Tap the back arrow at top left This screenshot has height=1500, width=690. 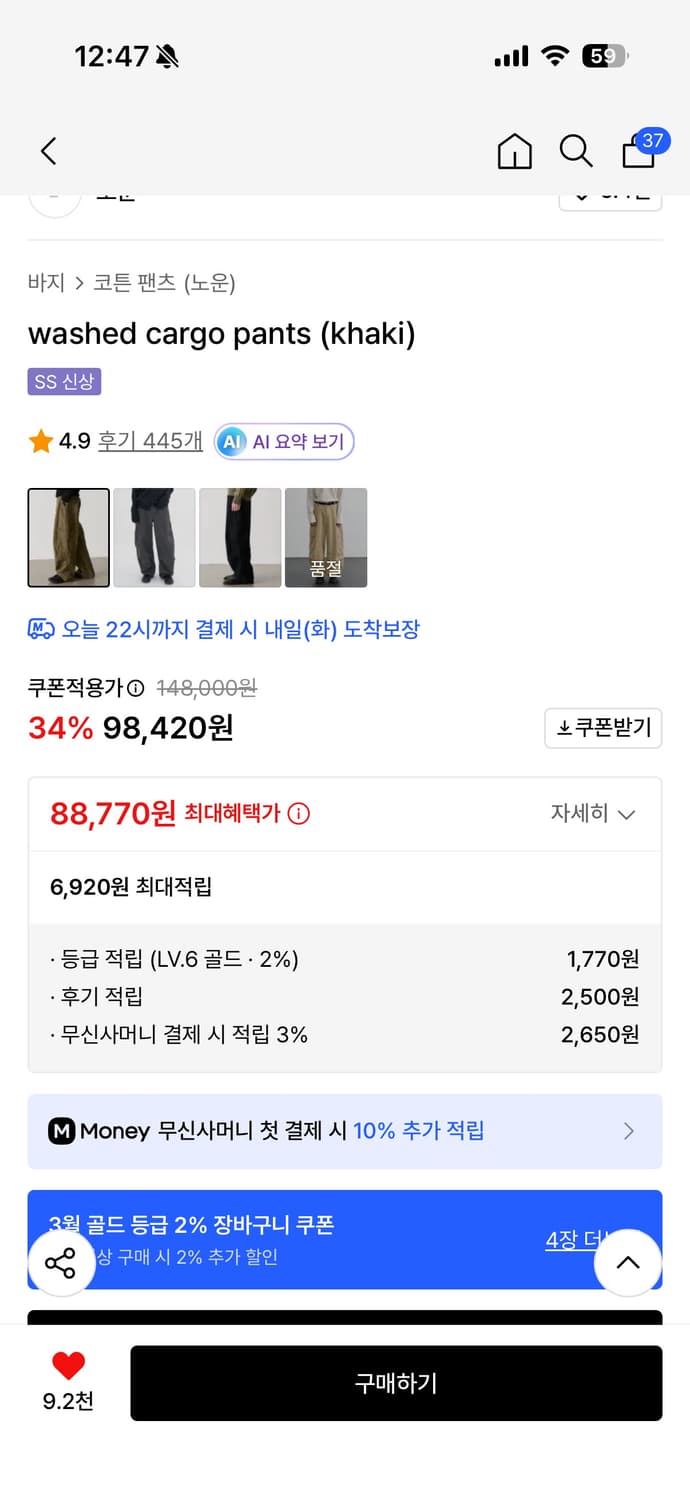tap(47, 151)
